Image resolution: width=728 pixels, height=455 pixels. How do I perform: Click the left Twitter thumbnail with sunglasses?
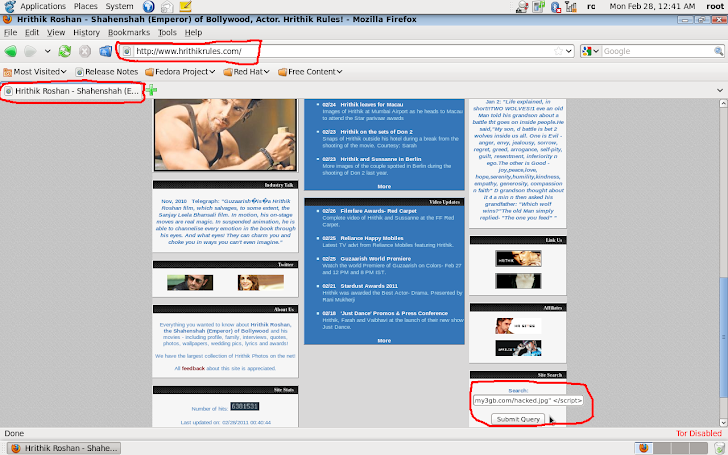(x=190, y=282)
